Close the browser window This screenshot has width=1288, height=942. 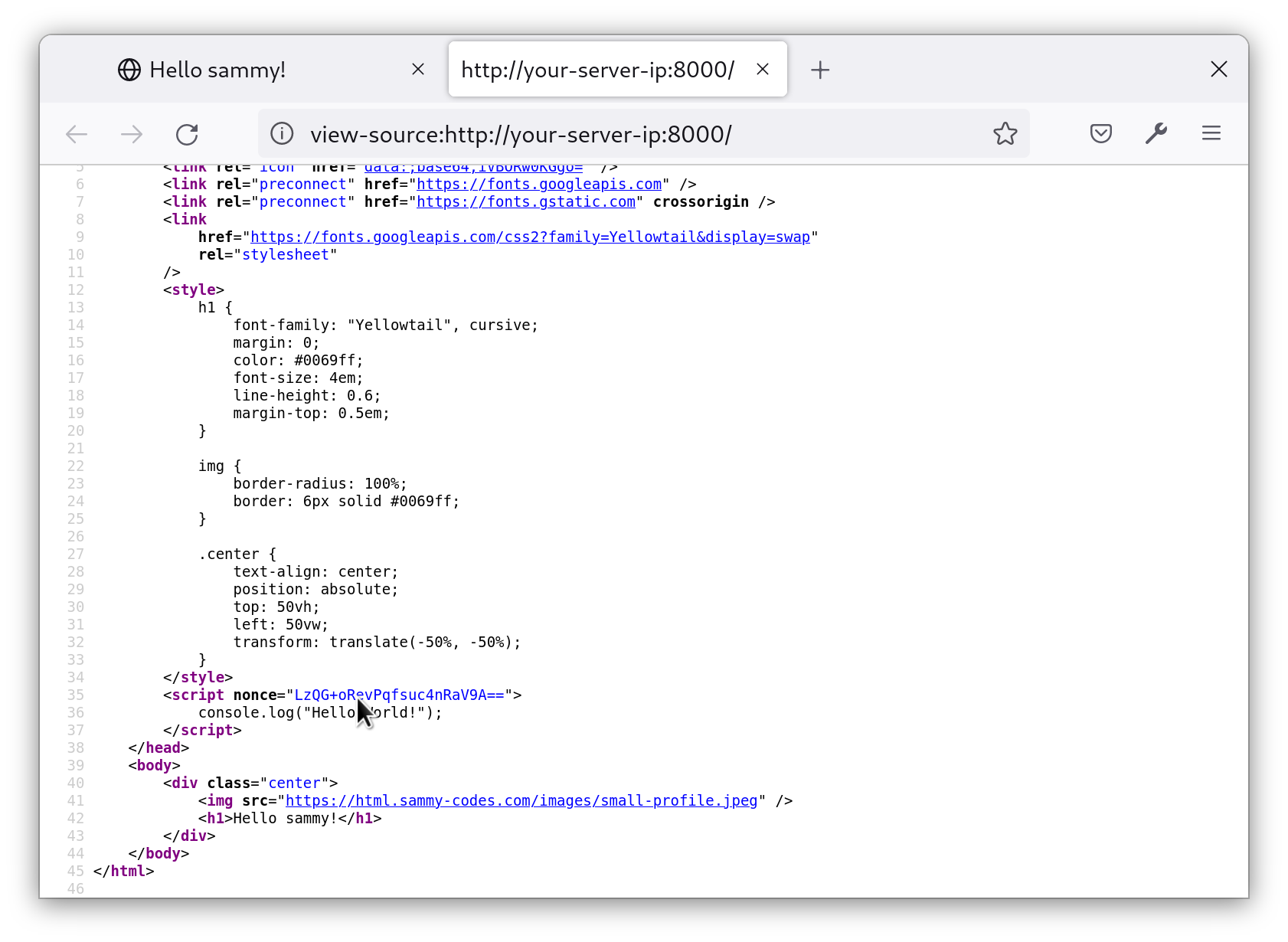(1219, 70)
